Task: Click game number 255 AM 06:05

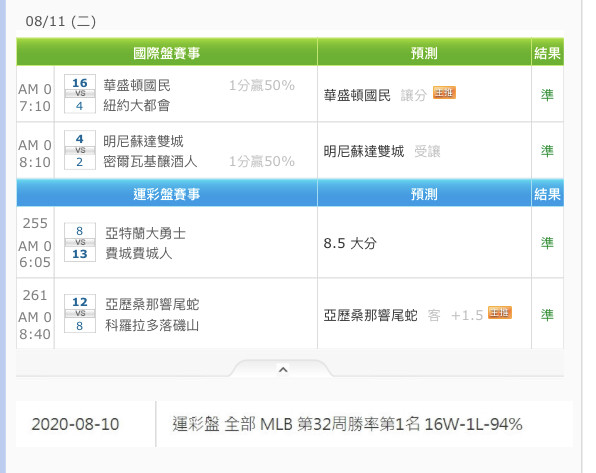Action: (x=35, y=243)
